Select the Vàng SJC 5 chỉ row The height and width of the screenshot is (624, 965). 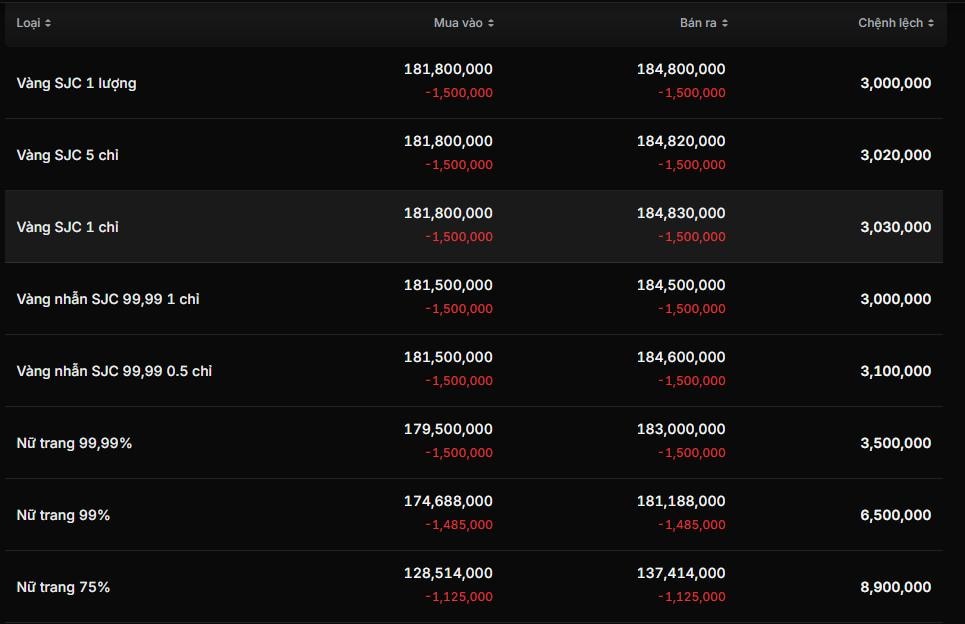[x=68, y=155]
